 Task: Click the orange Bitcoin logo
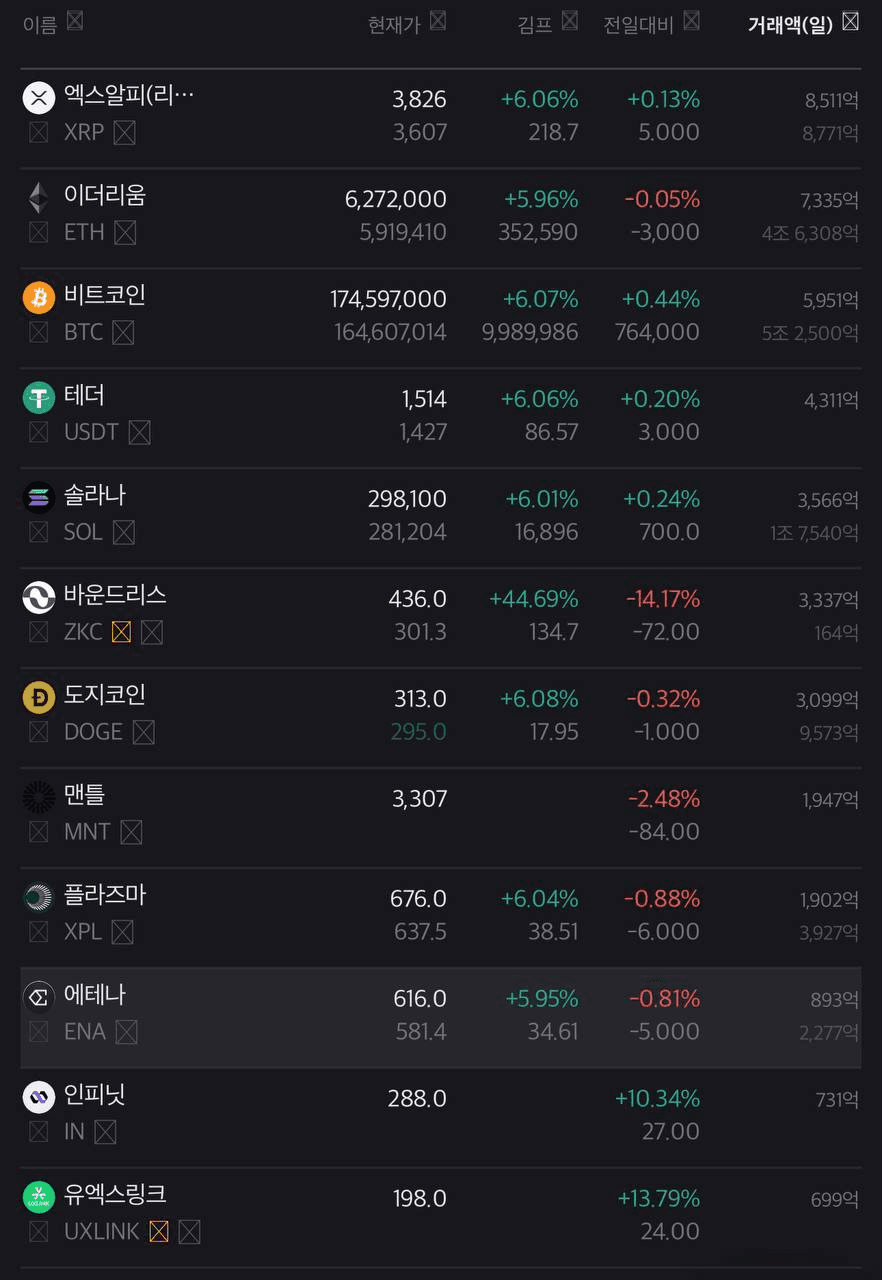pyautogui.click(x=39, y=298)
